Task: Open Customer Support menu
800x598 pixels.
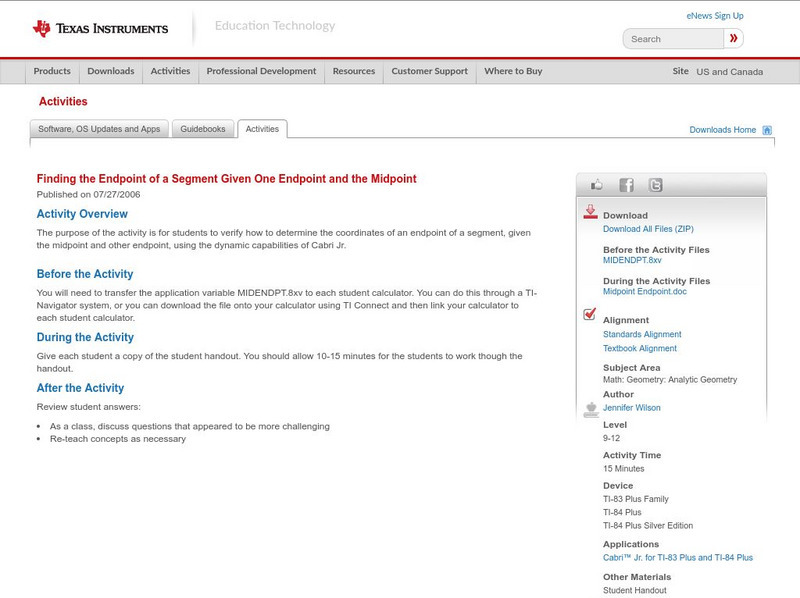Action: tap(430, 71)
